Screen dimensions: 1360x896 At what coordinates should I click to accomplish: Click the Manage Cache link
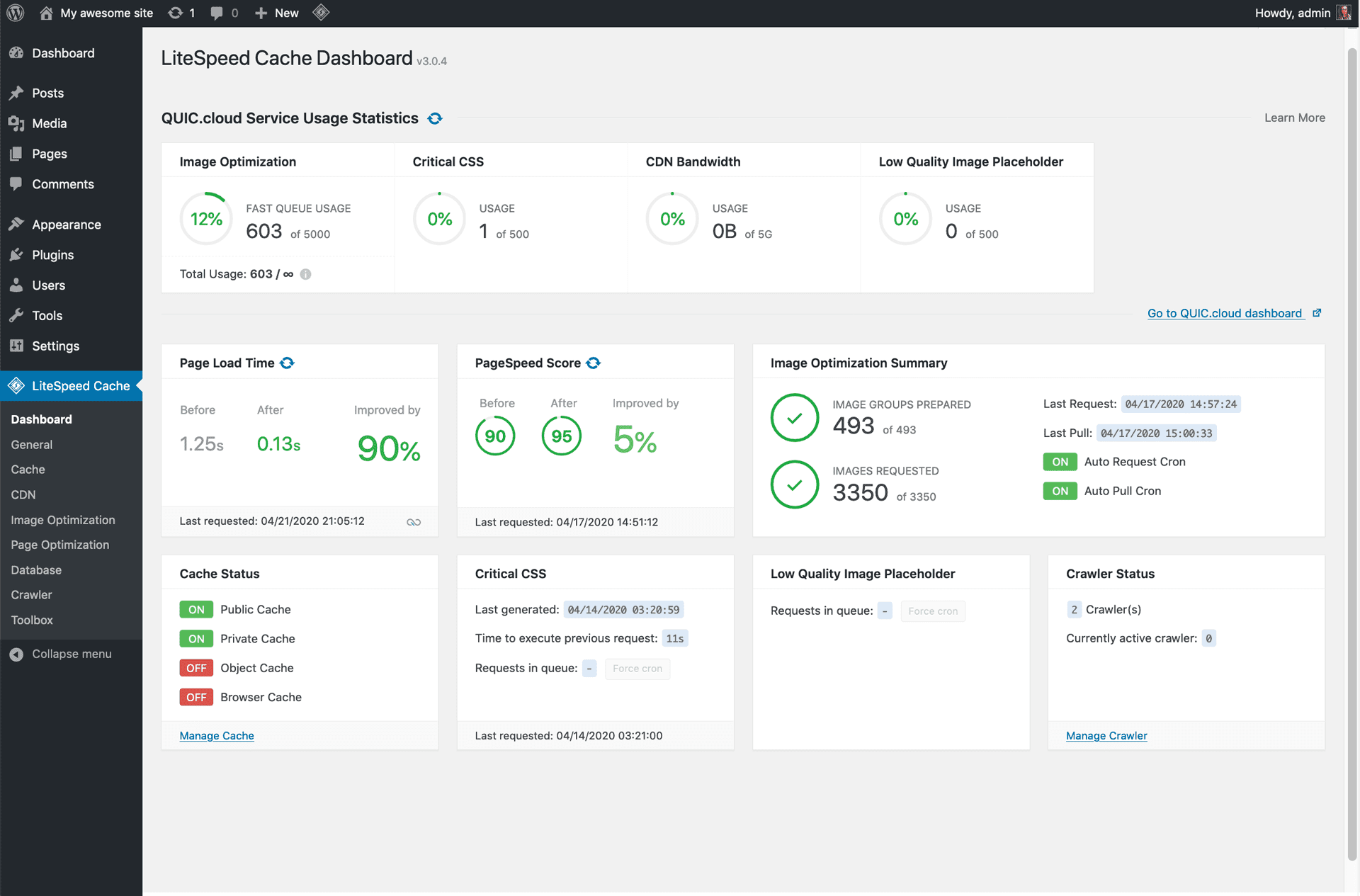(x=217, y=735)
